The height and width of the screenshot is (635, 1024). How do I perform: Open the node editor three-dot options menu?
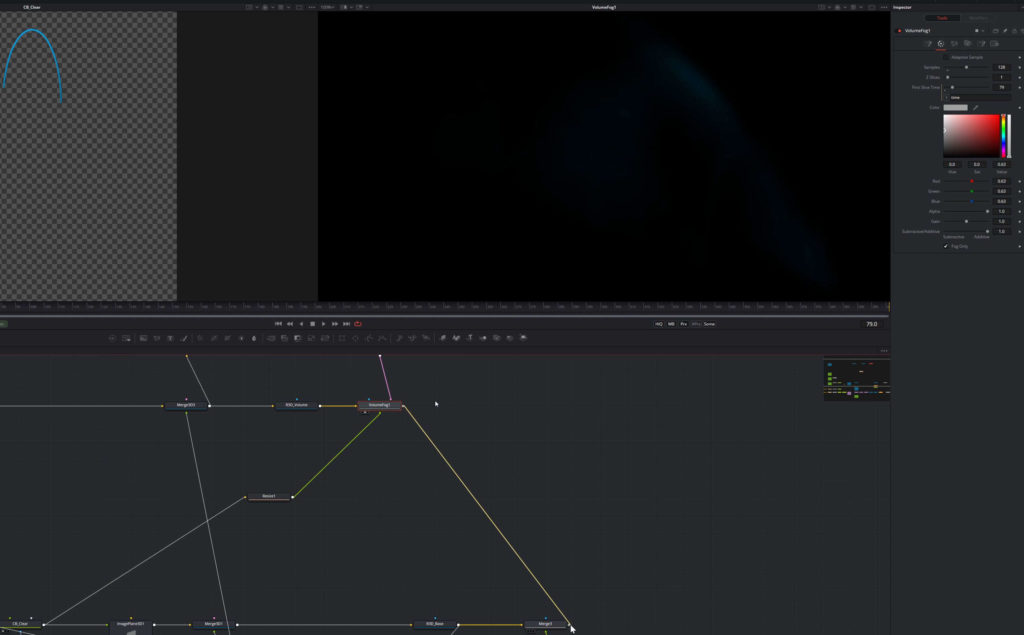(884, 351)
